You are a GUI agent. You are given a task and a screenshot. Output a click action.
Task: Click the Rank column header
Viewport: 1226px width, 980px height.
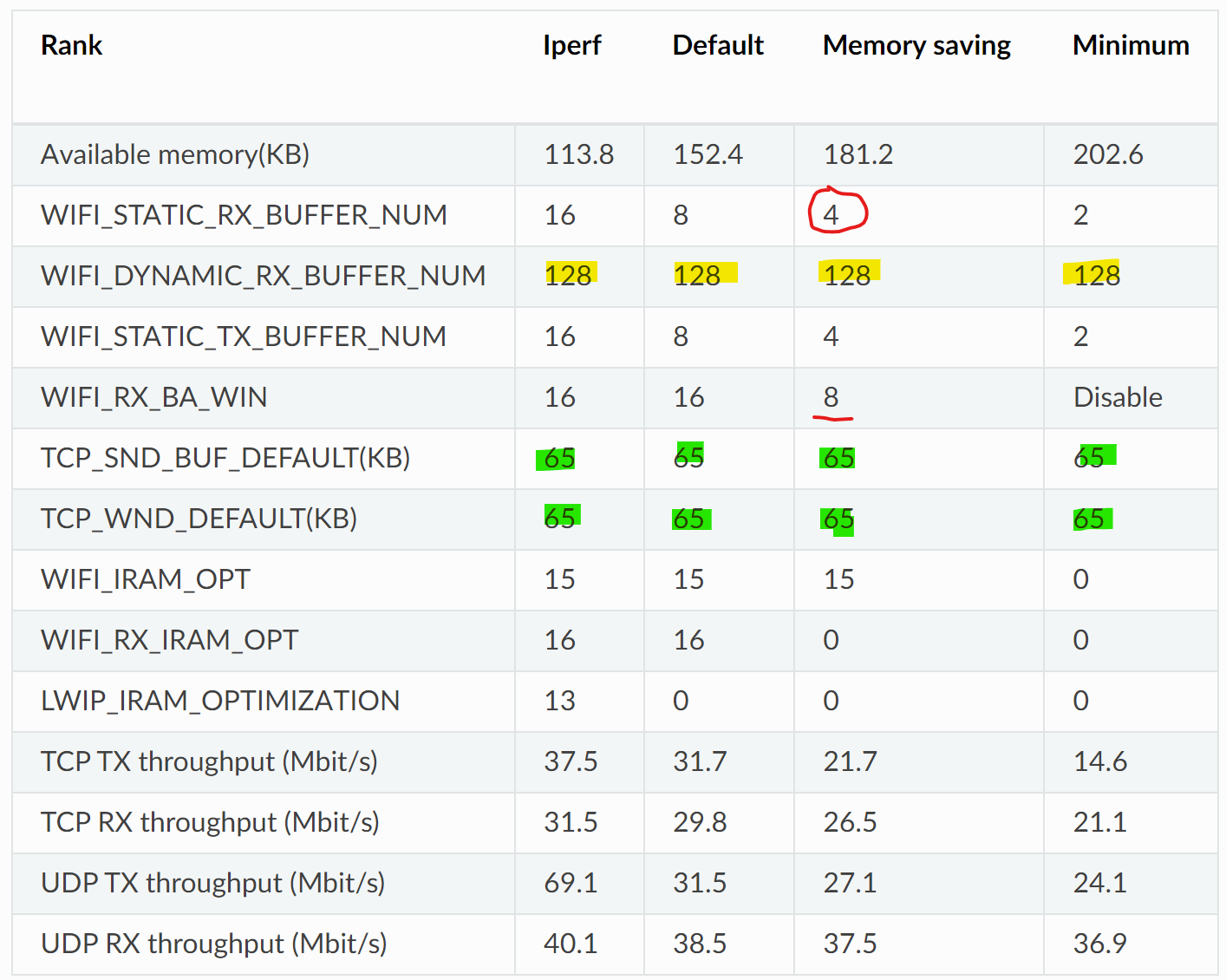click(x=71, y=45)
